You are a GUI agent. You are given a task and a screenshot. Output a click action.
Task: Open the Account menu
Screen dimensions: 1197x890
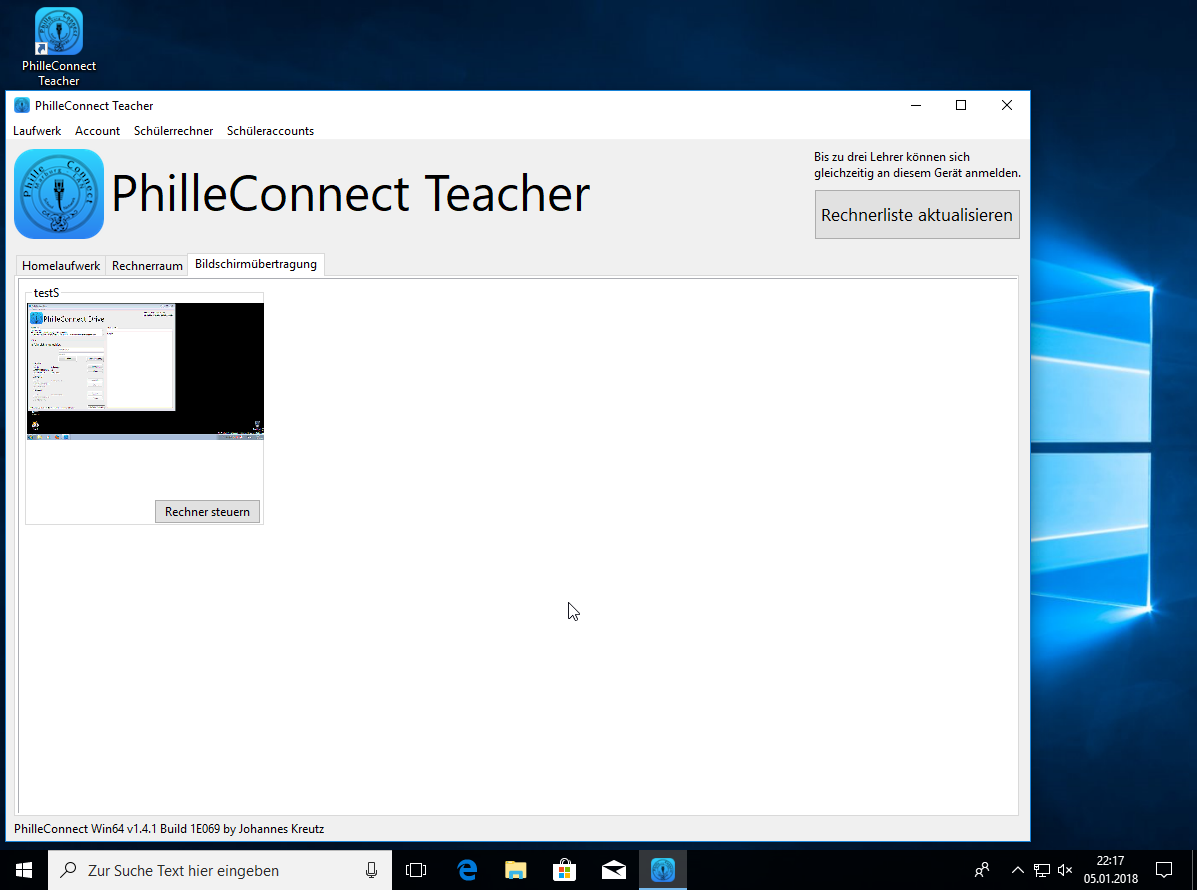pyautogui.click(x=97, y=131)
